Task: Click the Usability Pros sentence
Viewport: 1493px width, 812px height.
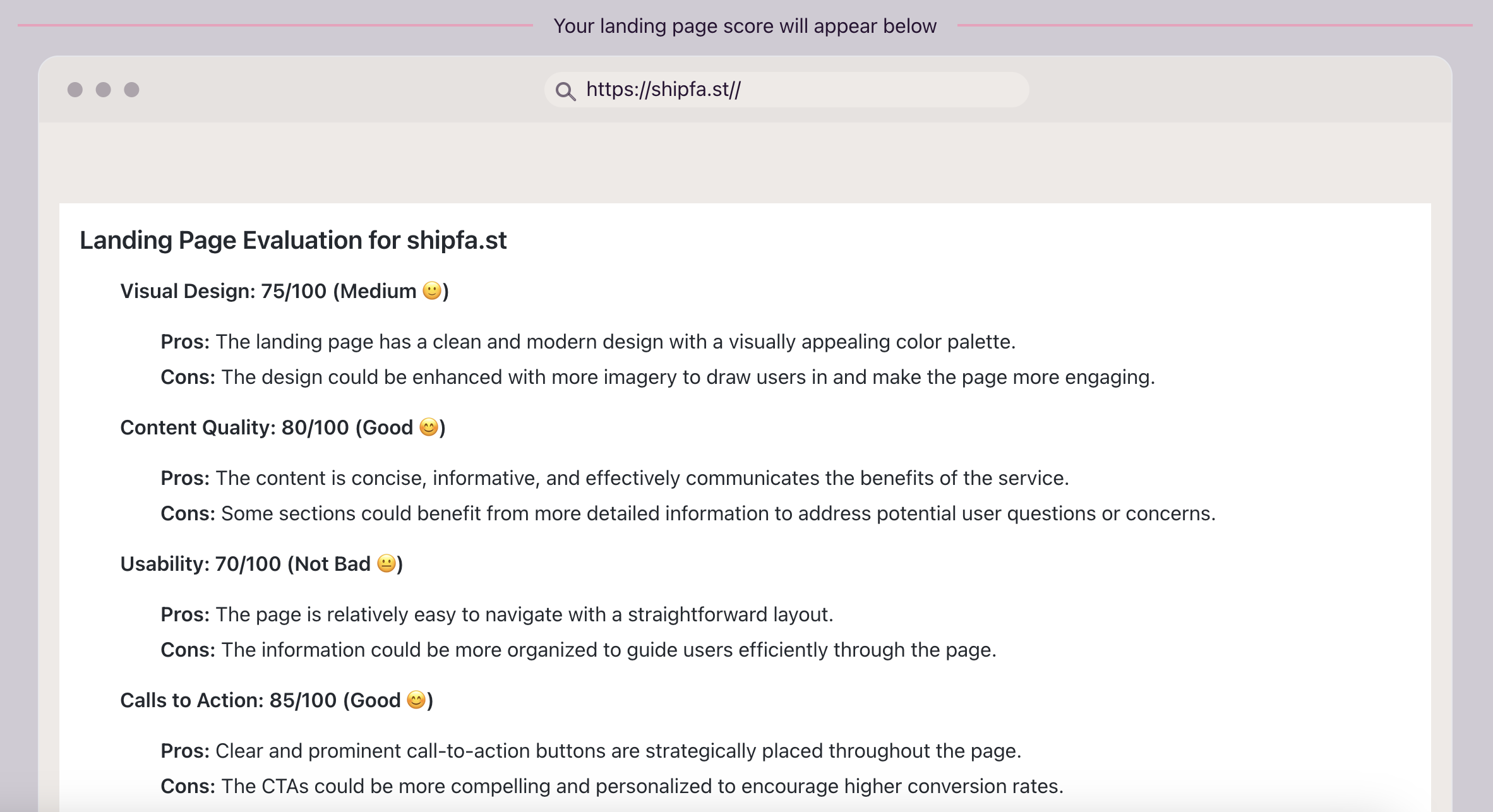Action: point(496,614)
